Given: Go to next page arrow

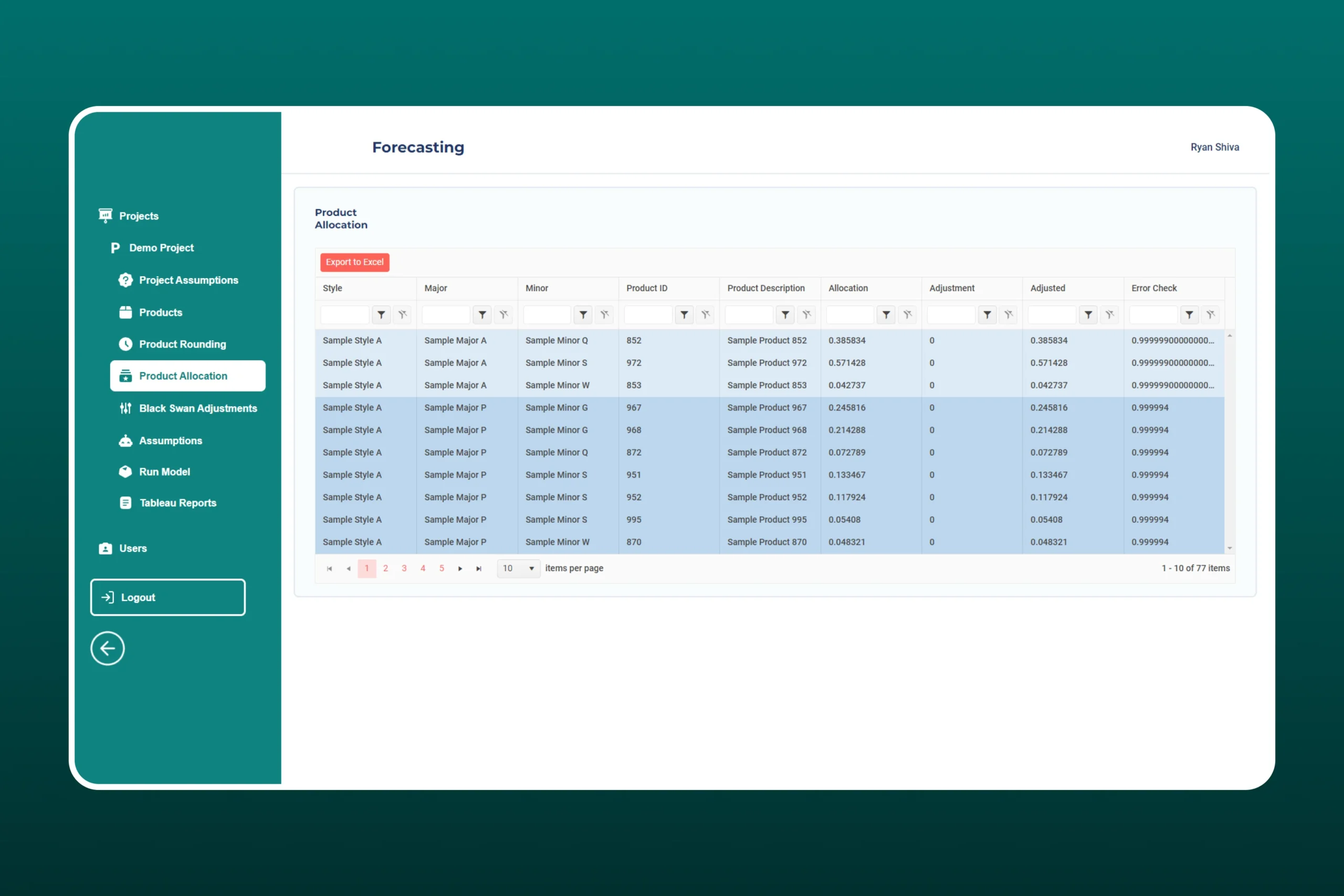Looking at the screenshot, I should [x=460, y=568].
